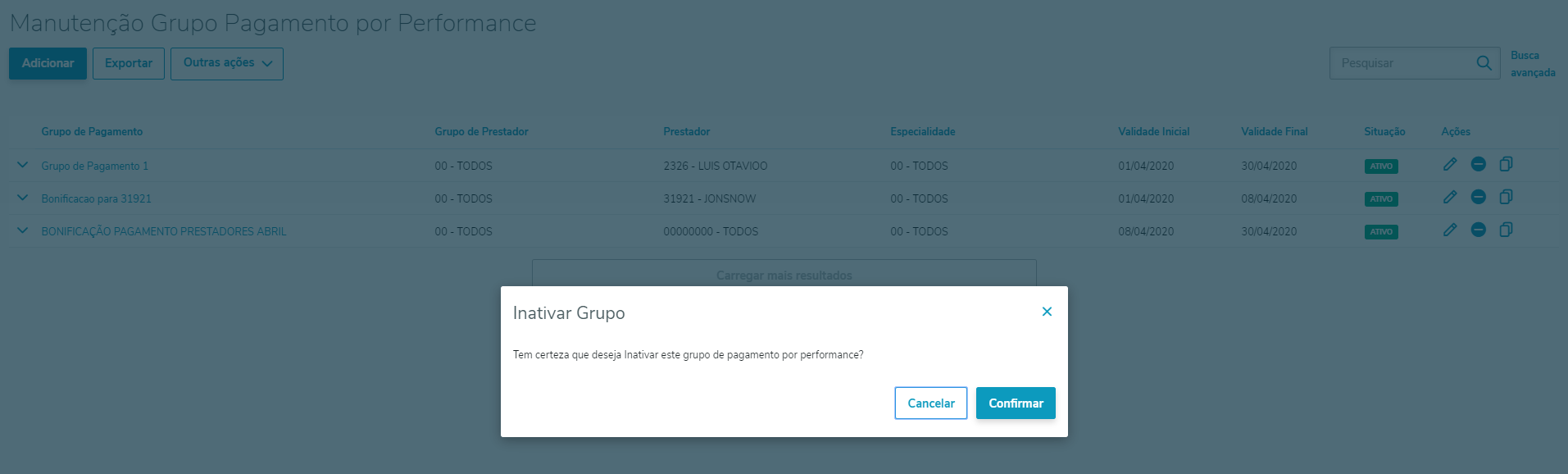Edit Bonificacao para 31921 with pencil icon
Image resolution: width=1568 pixels, height=474 pixels.
click(x=1450, y=197)
